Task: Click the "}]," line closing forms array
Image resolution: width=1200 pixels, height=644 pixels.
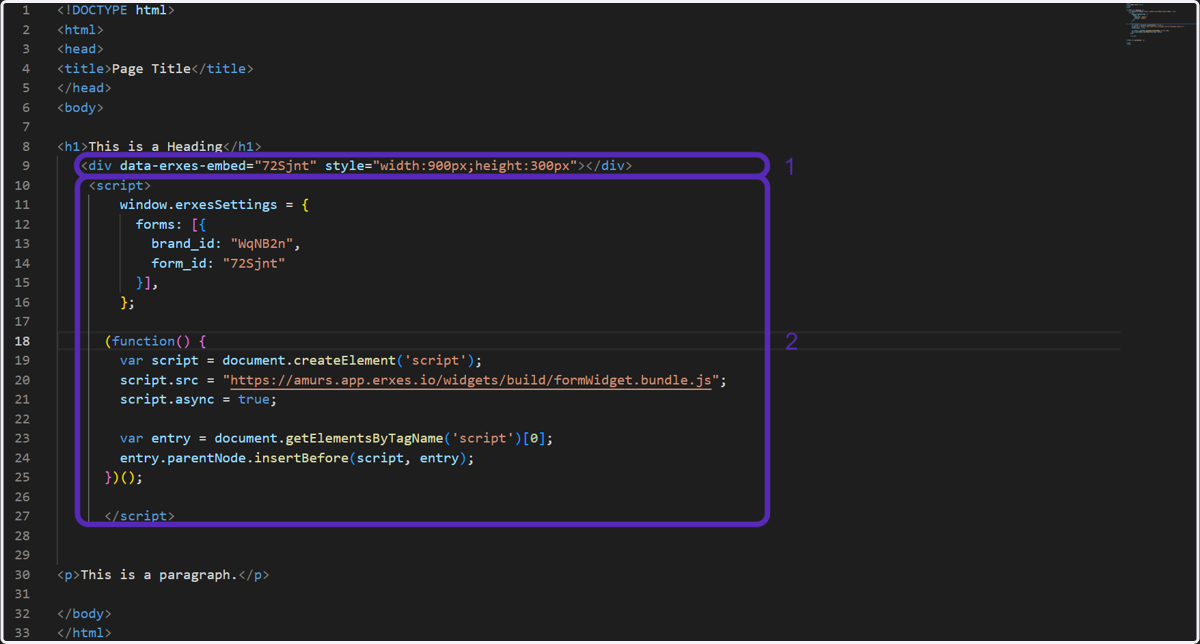Action: (x=148, y=282)
